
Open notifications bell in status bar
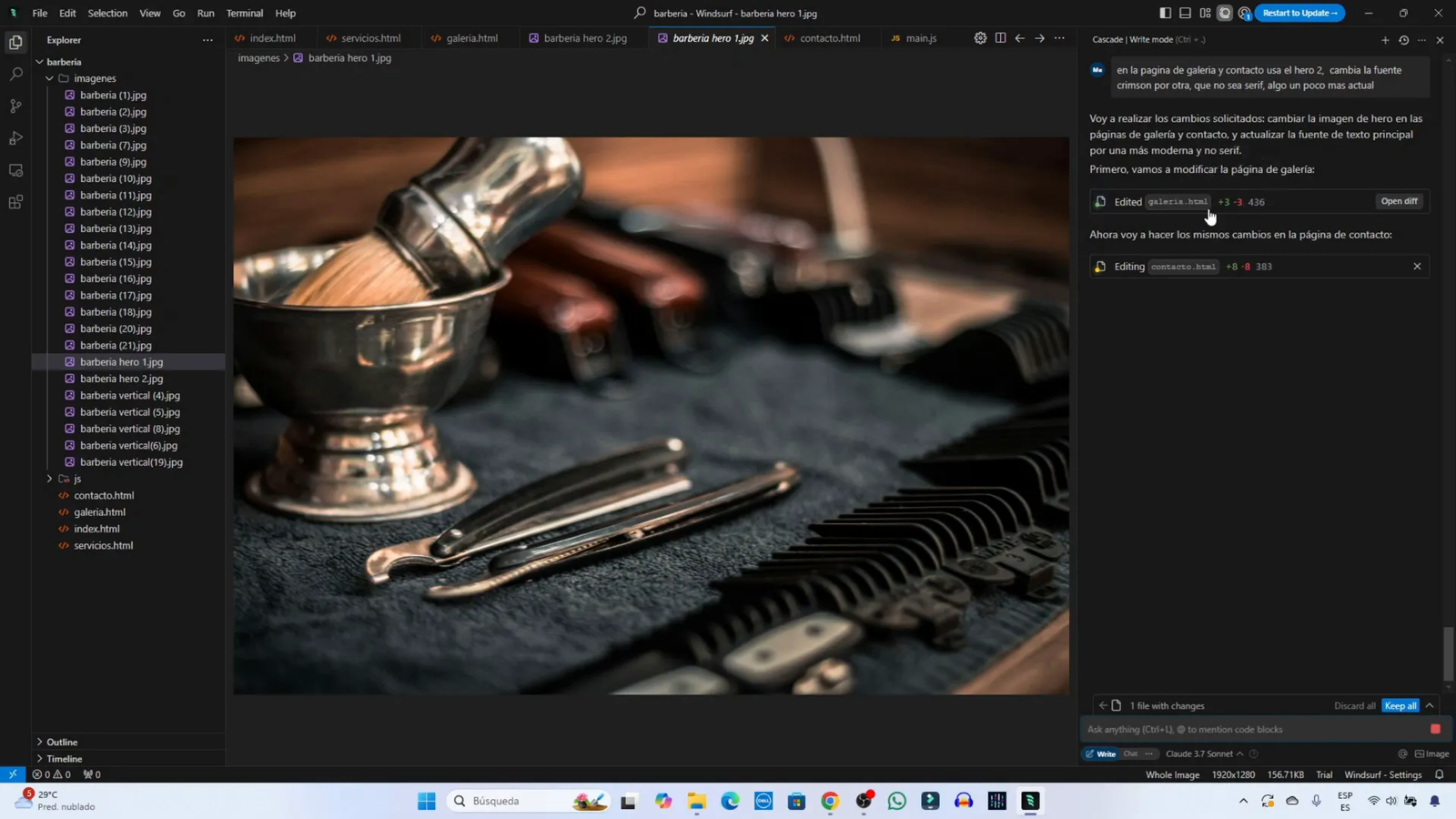point(1439,774)
